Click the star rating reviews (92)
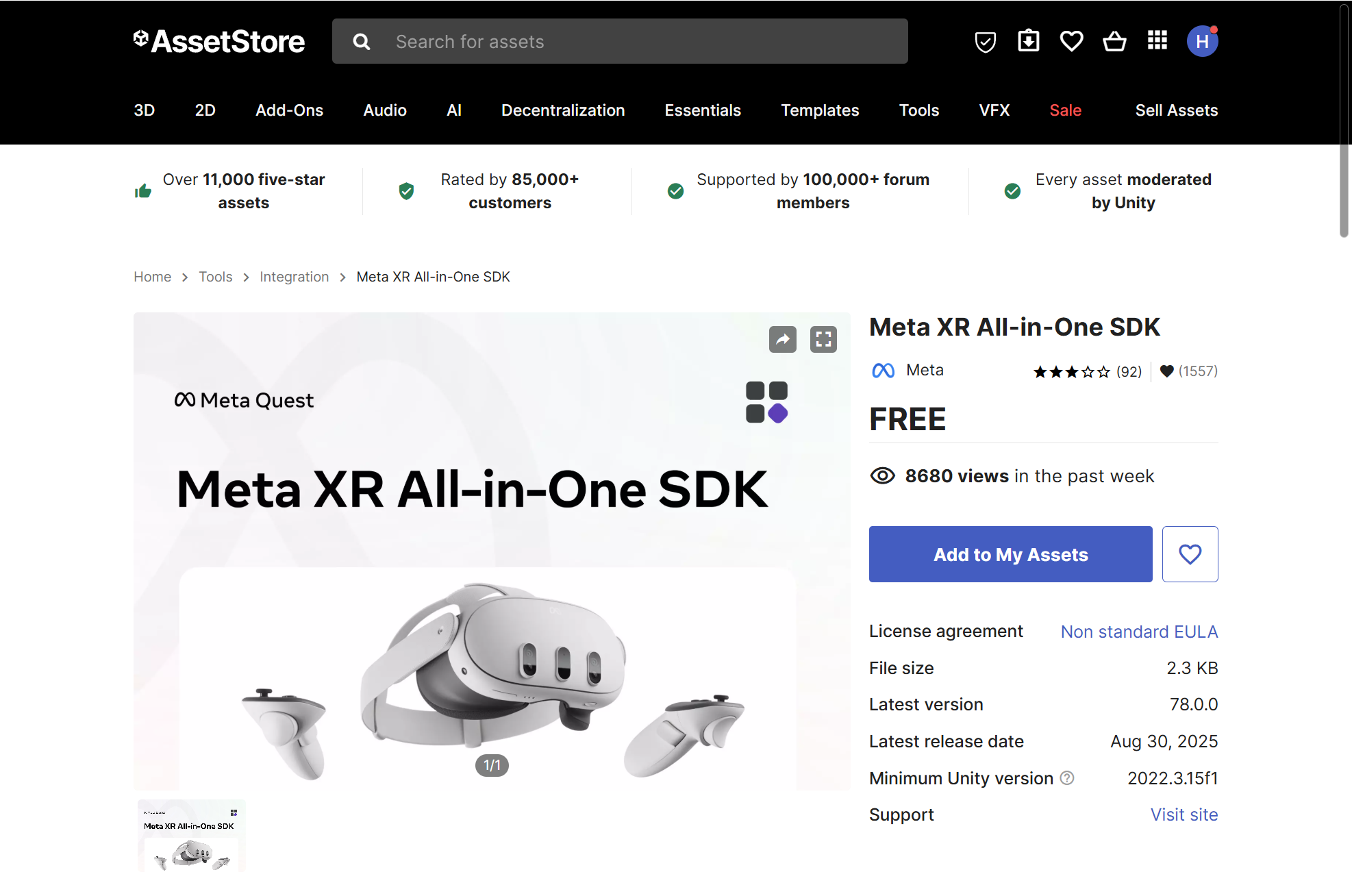Viewport: 1352px width, 896px height. point(1086,371)
